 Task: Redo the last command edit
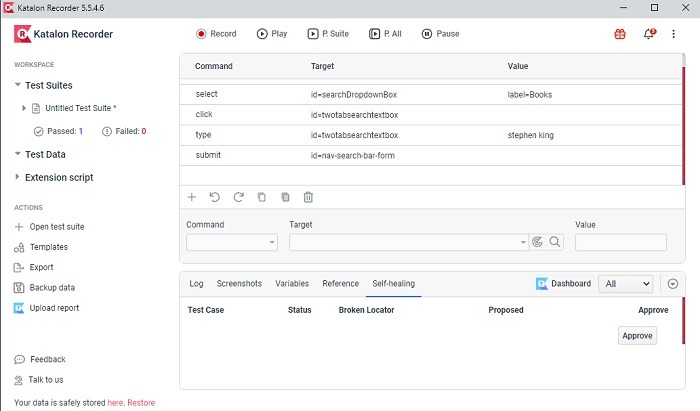pyautogui.click(x=238, y=197)
